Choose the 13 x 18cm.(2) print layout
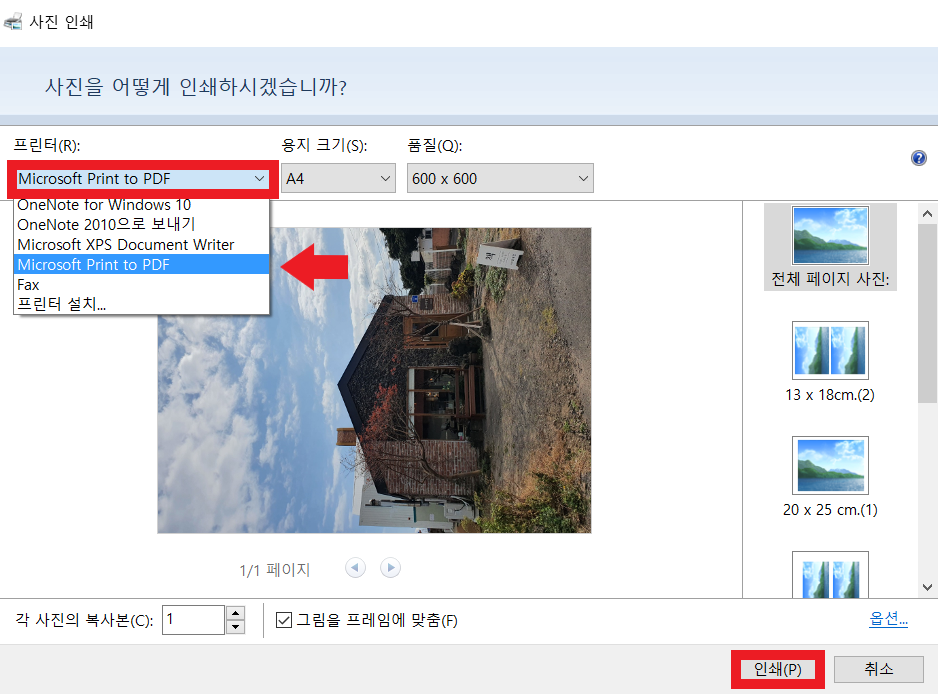 tap(830, 351)
